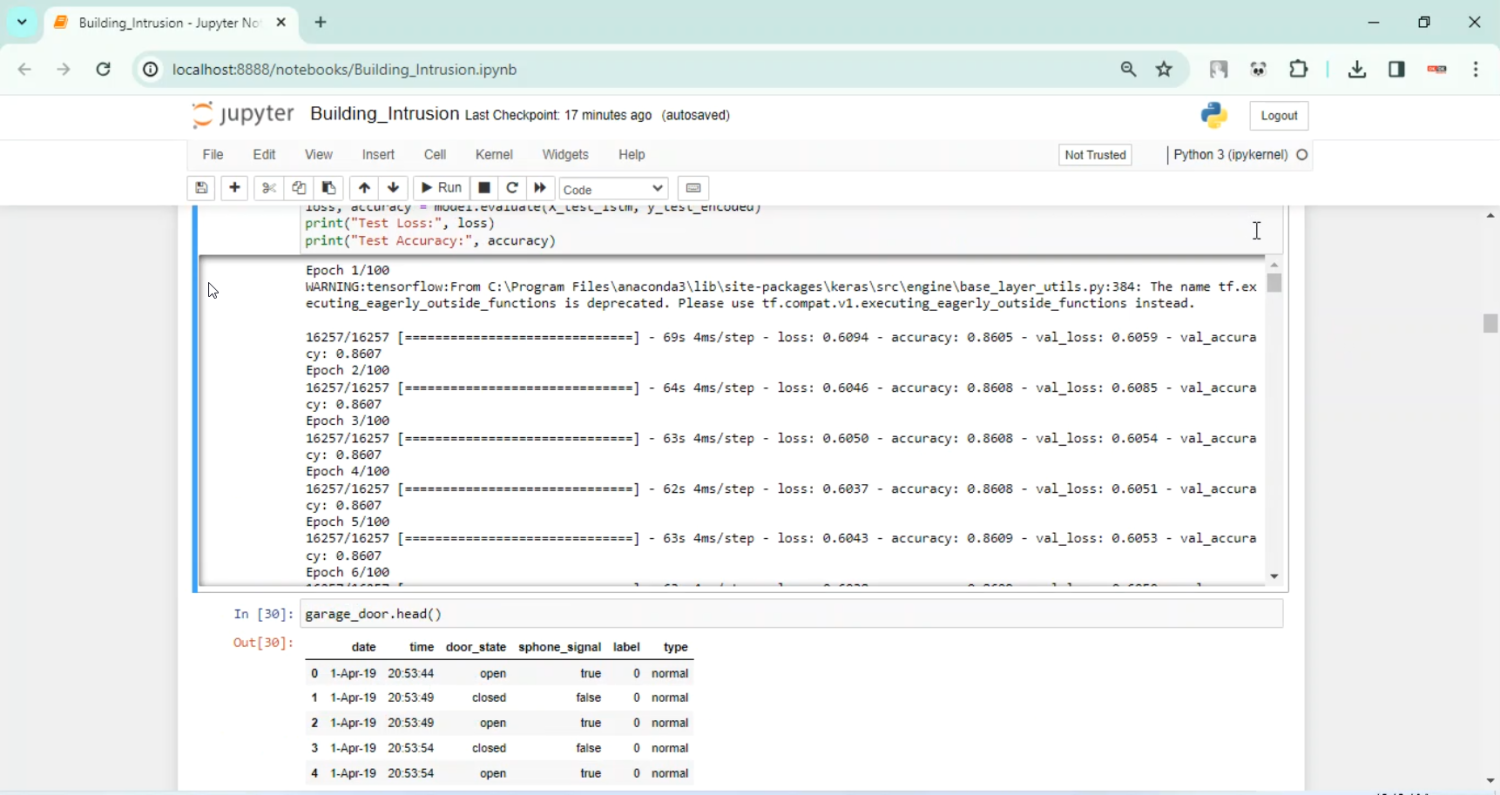Open the Cell menu

point(435,155)
